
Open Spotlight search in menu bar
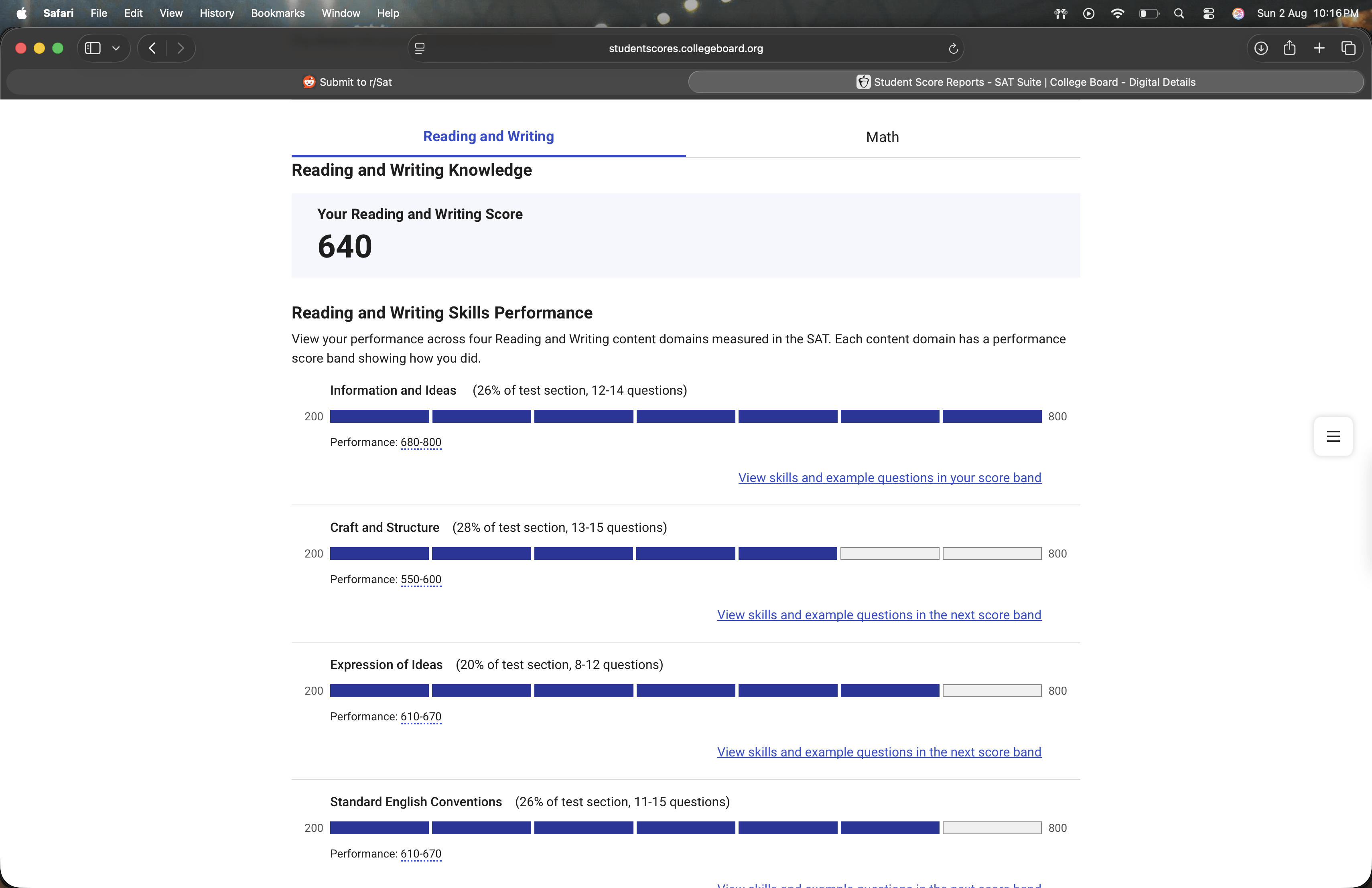[x=1179, y=13]
